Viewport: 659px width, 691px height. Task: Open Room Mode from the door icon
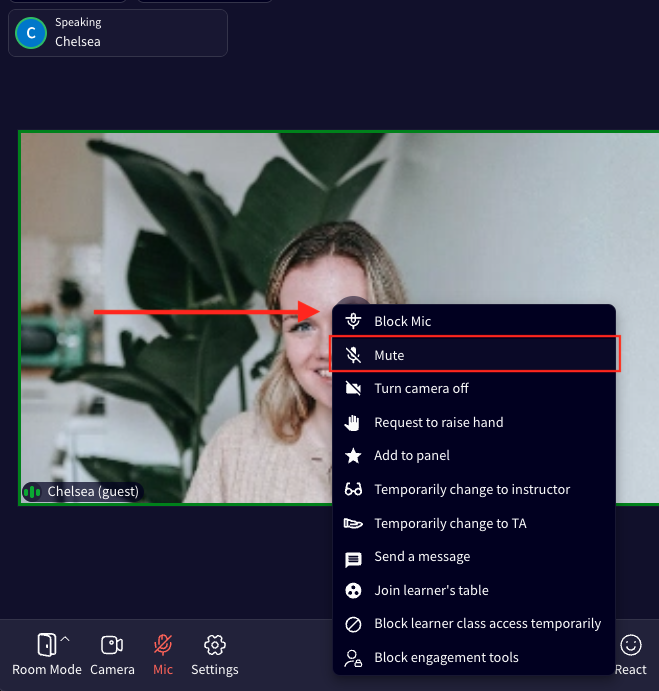pyautogui.click(x=47, y=645)
